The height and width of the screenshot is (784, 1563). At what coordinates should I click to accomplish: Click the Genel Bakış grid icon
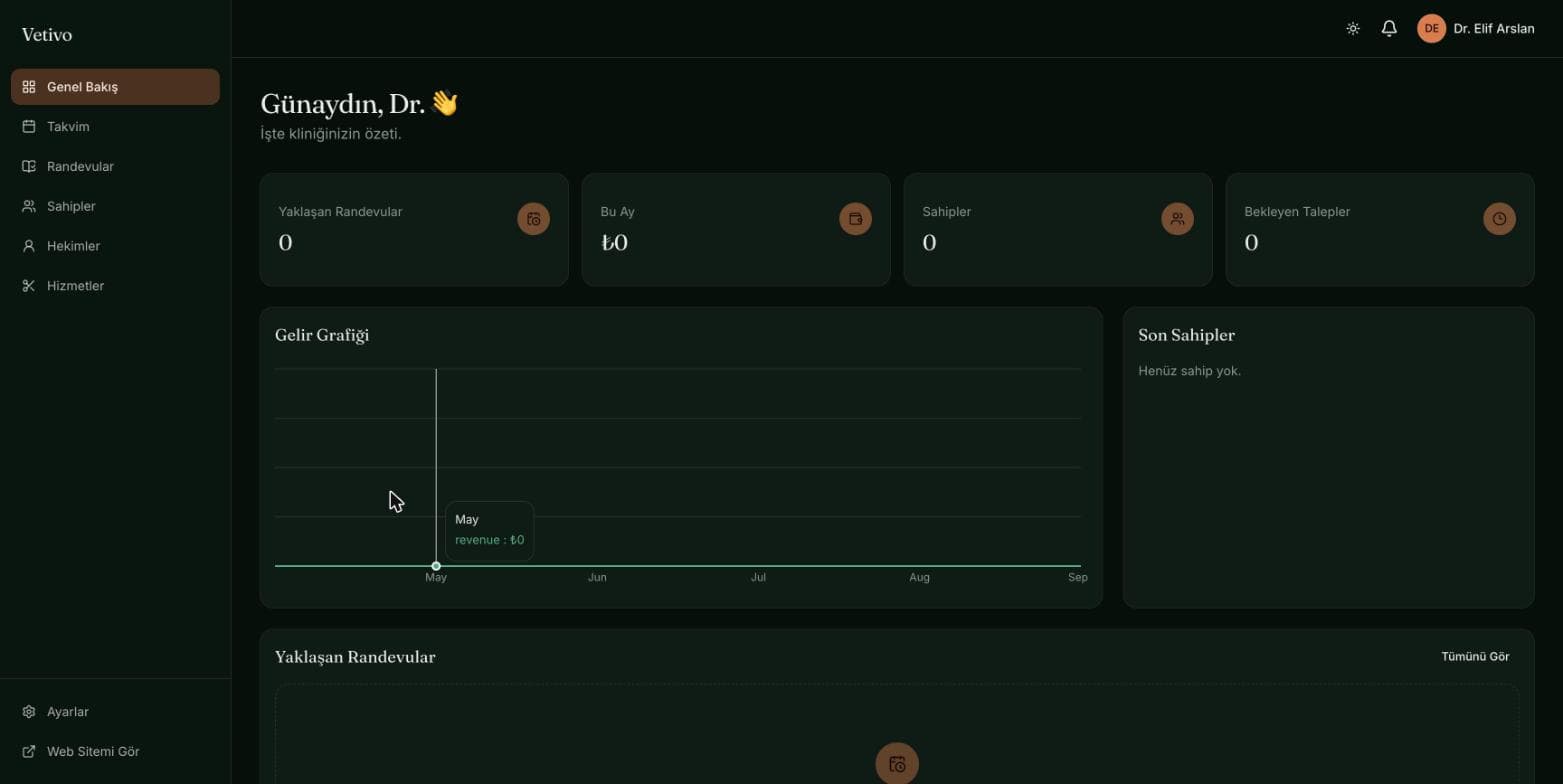click(x=29, y=87)
